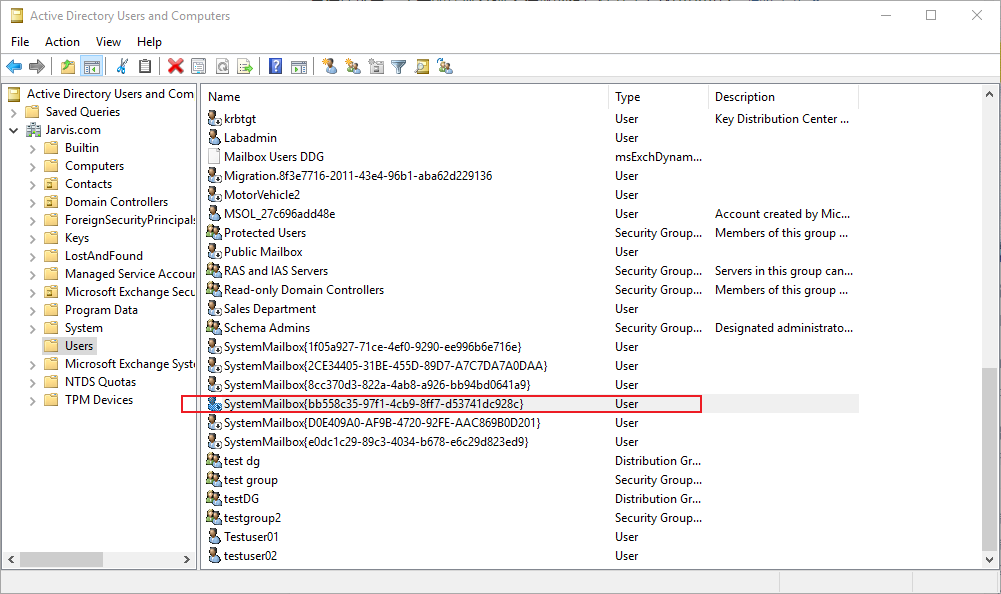Viewport: 1001px width, 594px height.
Task: Select ForeignSecurityPrincipals tree item
Action: [x=130, y=220]
